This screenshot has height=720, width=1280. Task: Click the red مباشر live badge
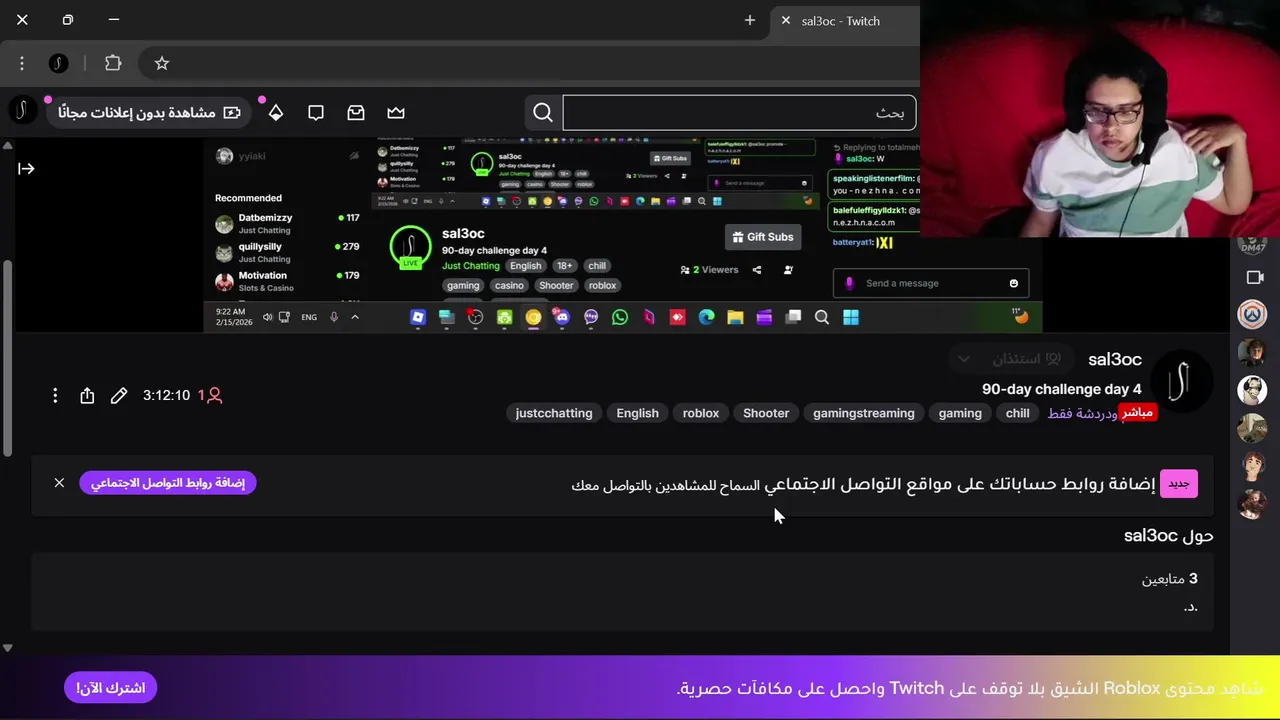1138,413
